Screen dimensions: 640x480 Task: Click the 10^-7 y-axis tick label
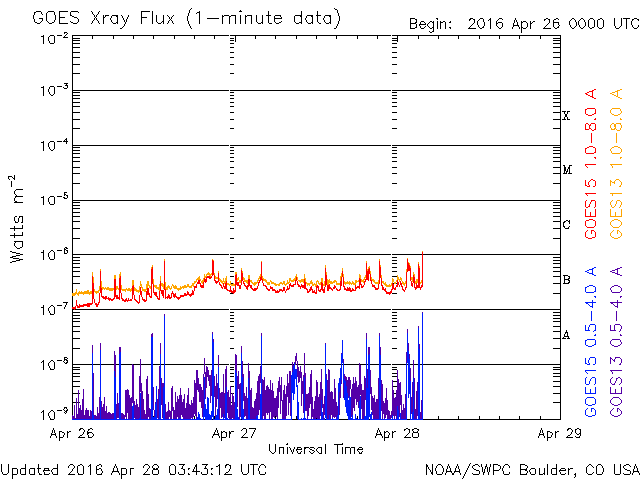point(55,310)
